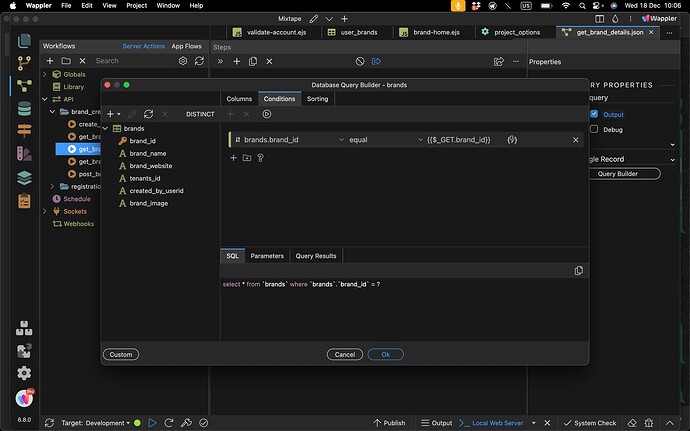Click the Ok button
Image resolution: width=690 pixels, height=431 pixels.
[x=385, y=354]
